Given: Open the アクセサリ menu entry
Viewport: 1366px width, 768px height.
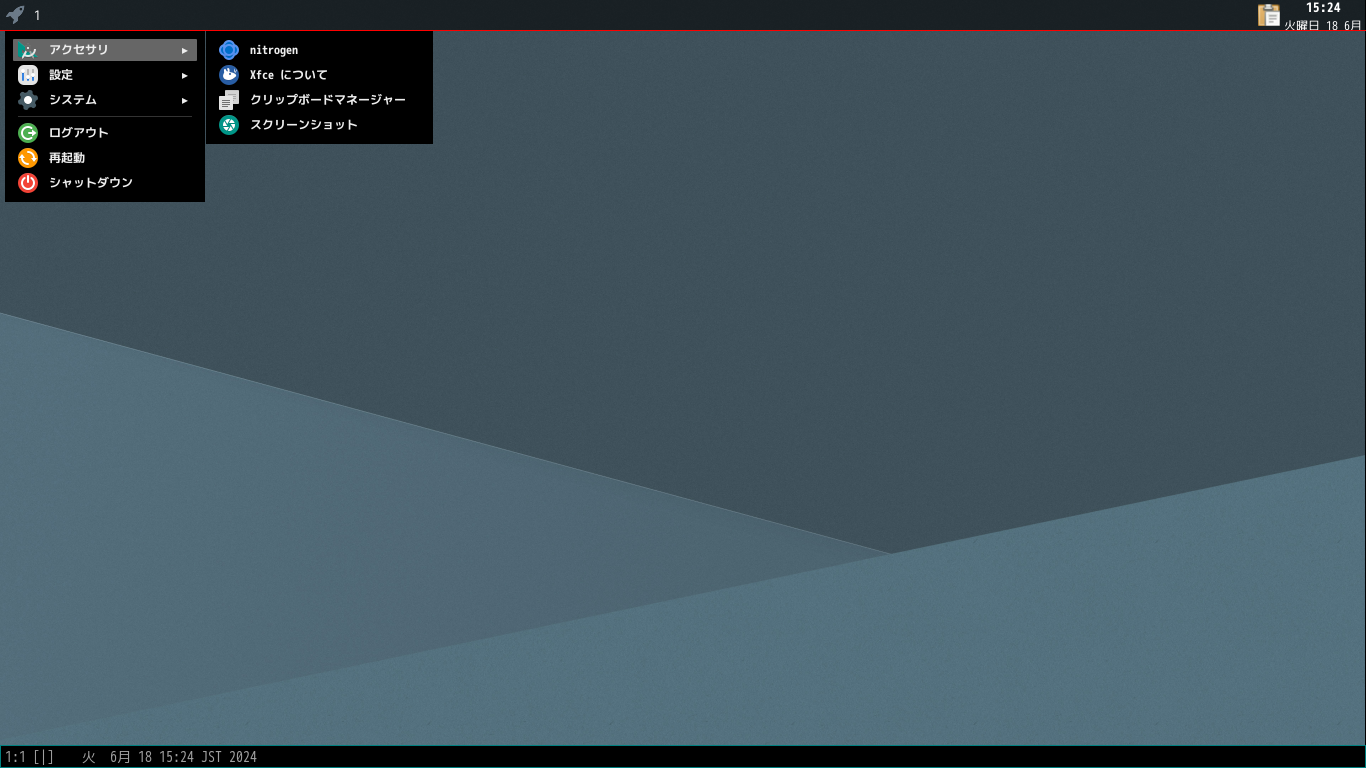Looking at the screenshot, I should pyautogui.click(x=105, y=50).
